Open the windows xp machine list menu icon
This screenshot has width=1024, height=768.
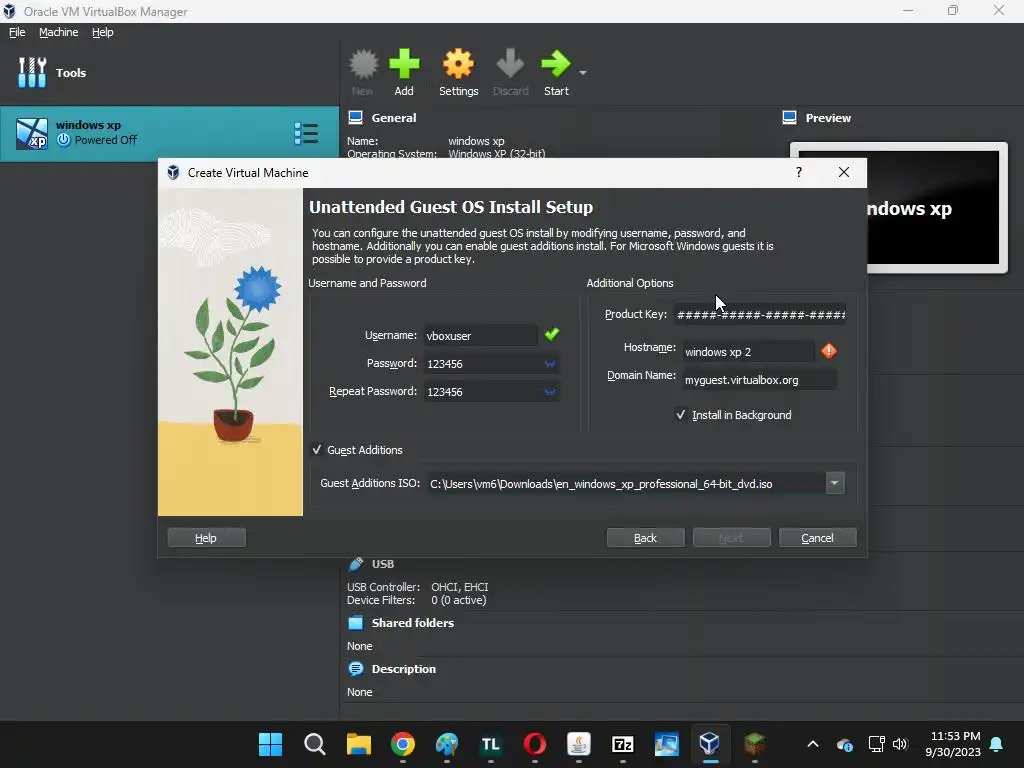pos(306,133)
